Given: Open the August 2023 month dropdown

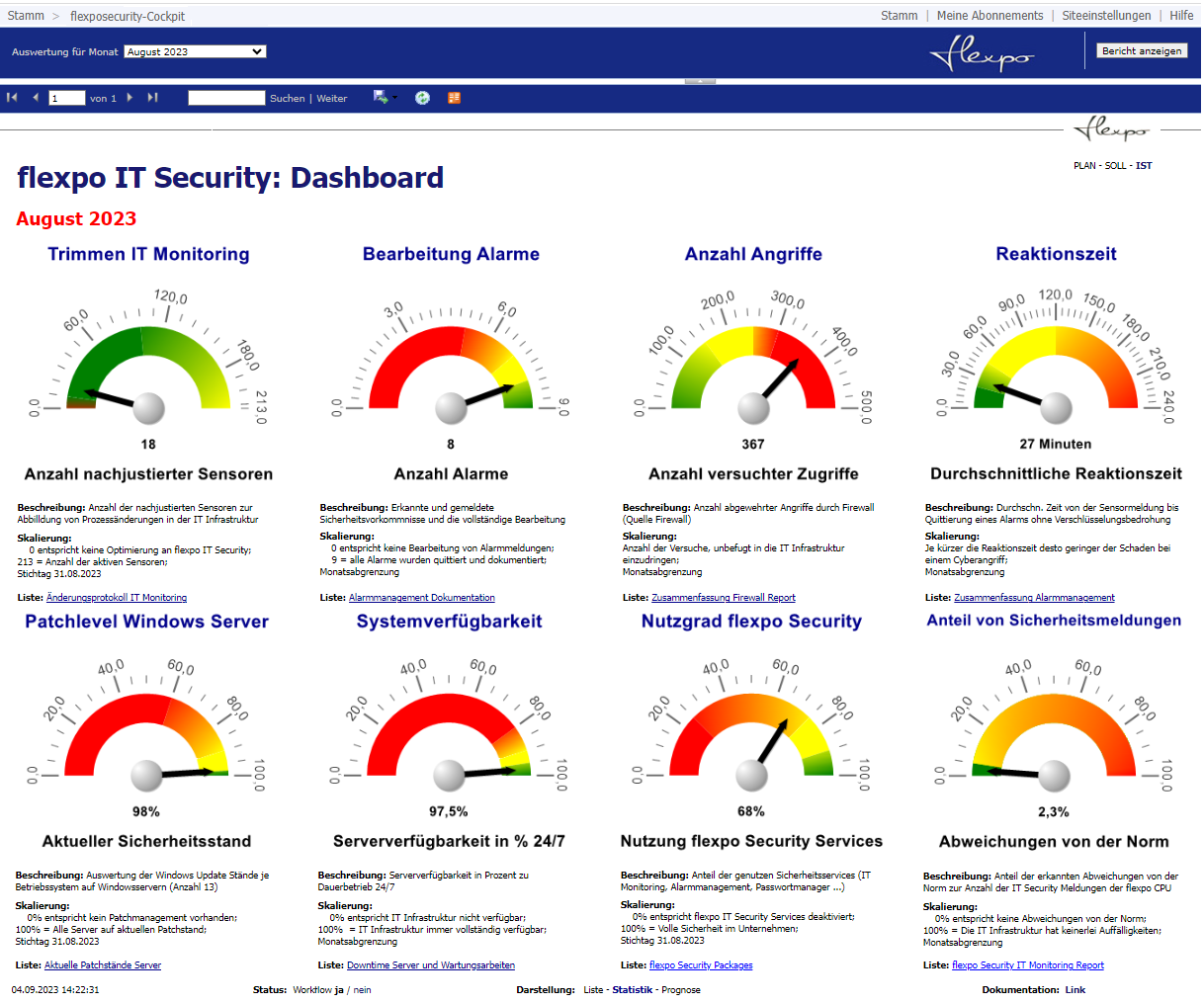Looking at the screenshot, I should pos(196,51).
